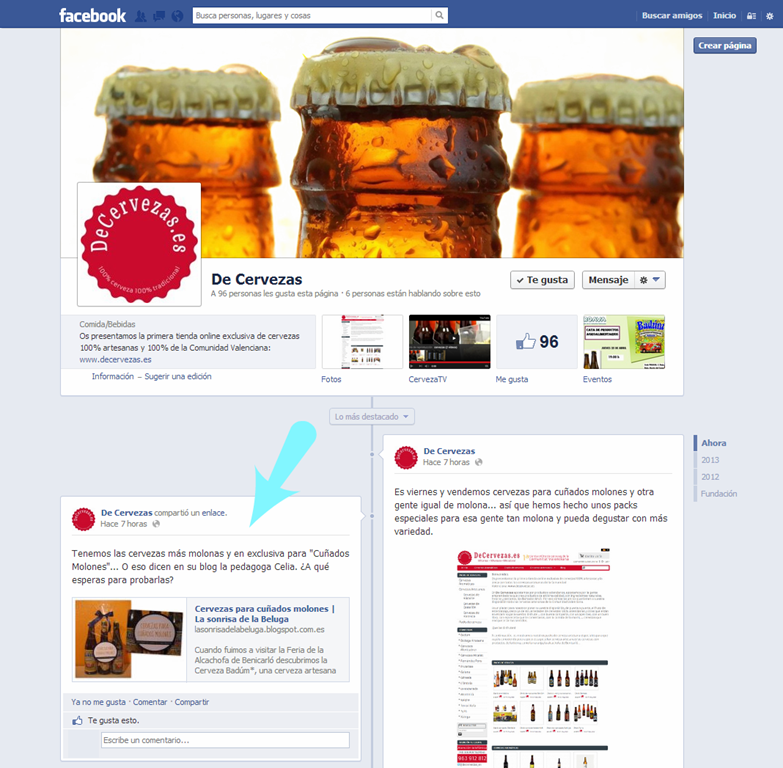
Task: Click the Facebook logo
Action: click(92, 15)
